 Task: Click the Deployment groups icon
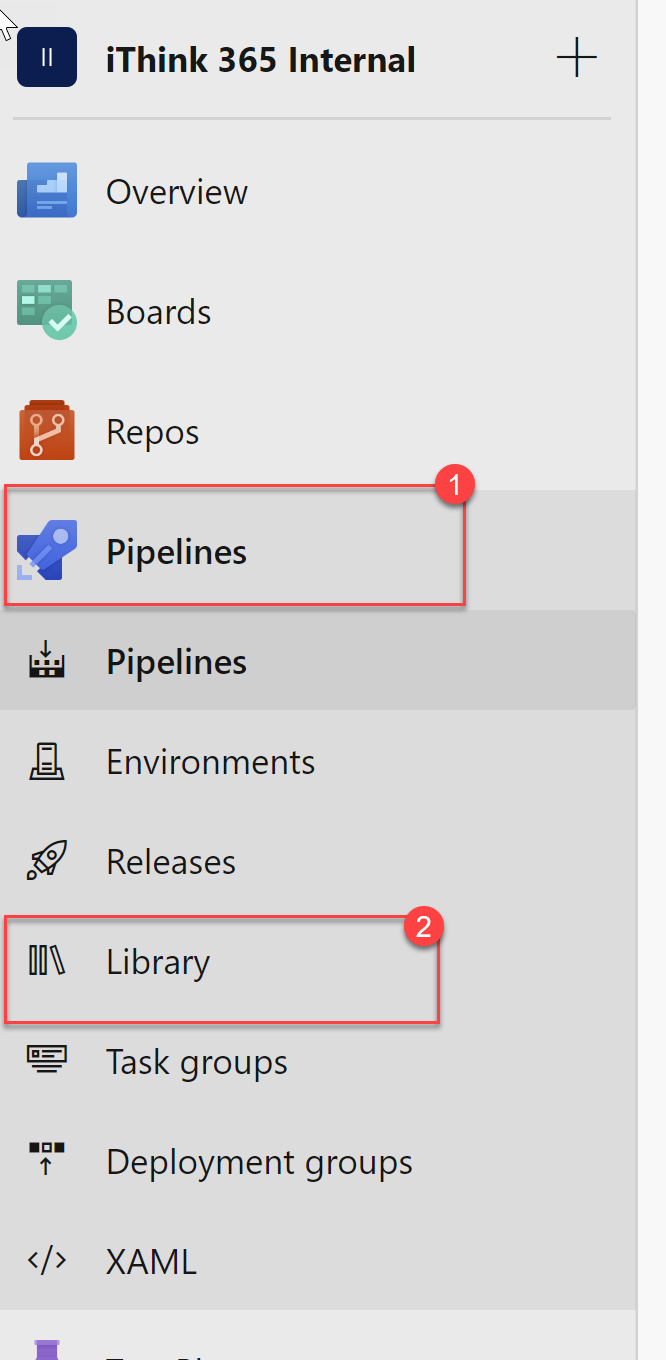point(47,1161)
